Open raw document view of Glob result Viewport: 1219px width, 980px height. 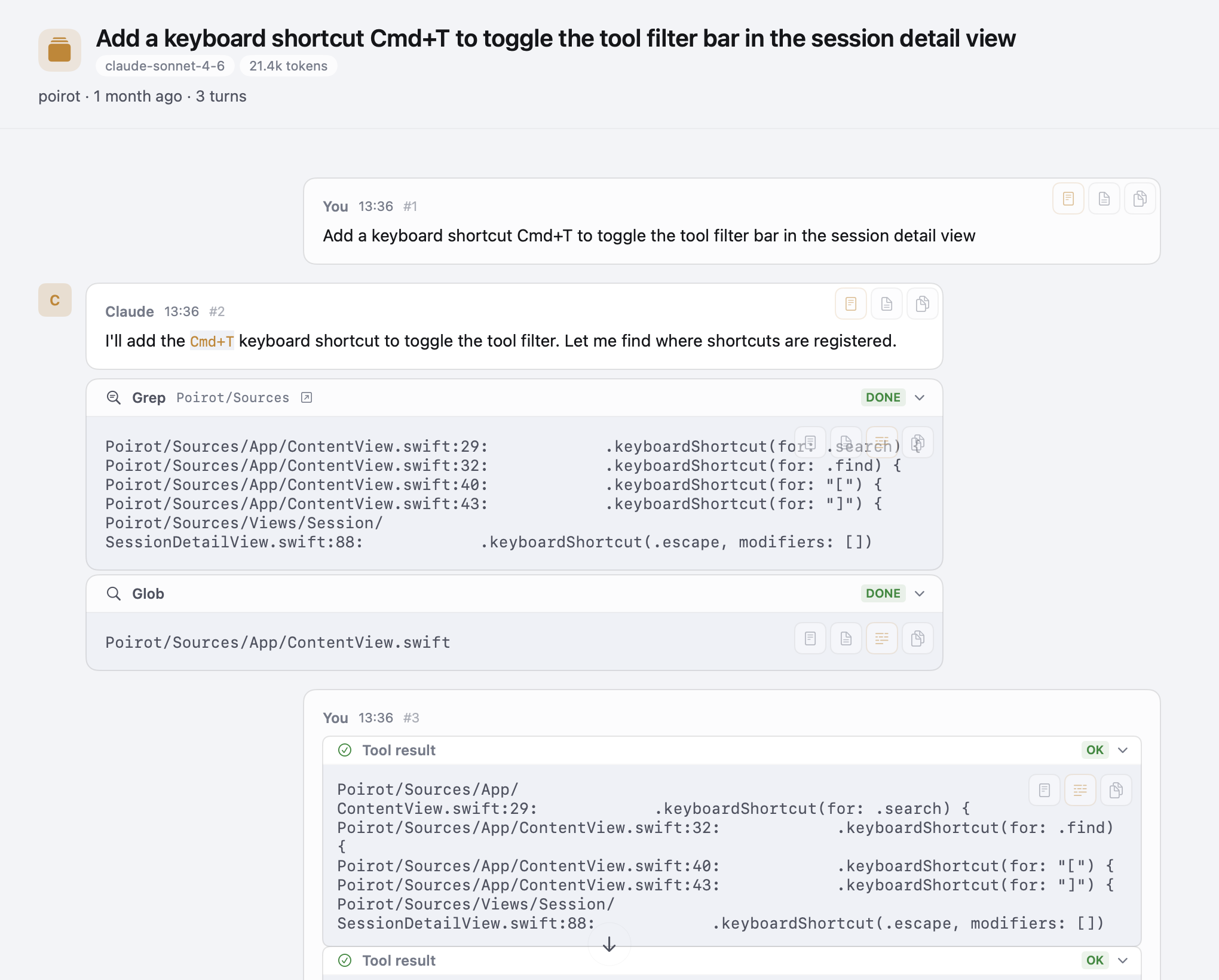[846, 638]
